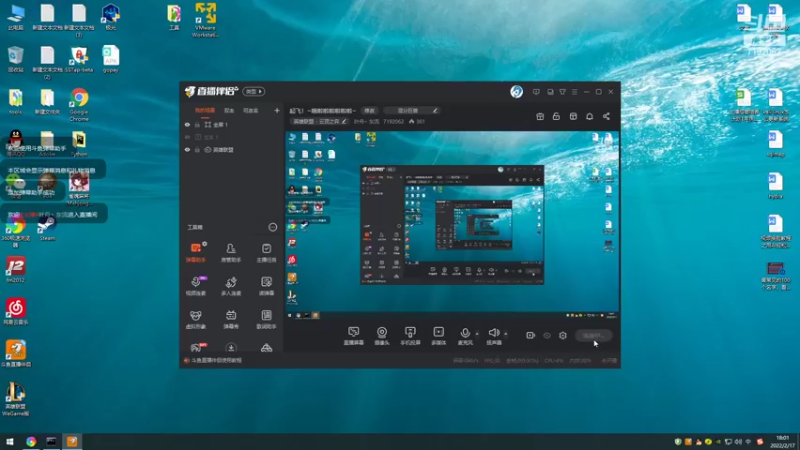The image size is (800, 450).
Task: Add a 手机投屏 phone screen cast source
Action: click(x=410, y=336)
